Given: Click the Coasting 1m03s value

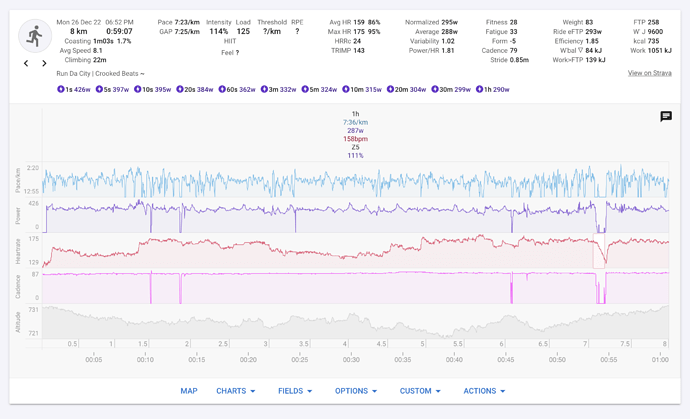Looking at the screenshot, I should point(104,41).
